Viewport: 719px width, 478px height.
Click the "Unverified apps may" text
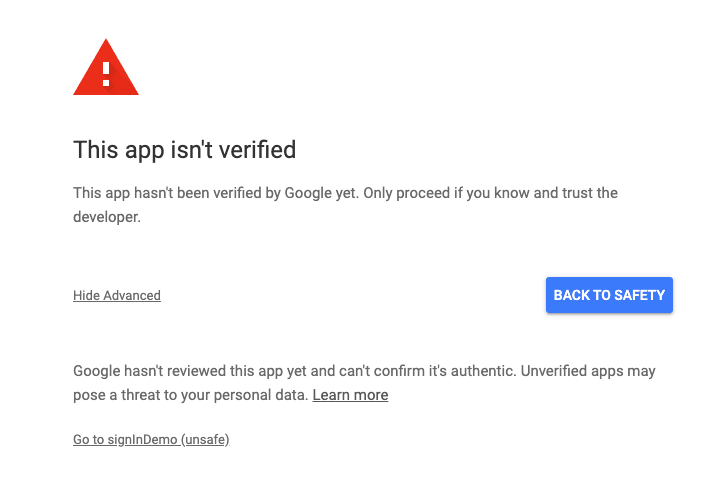pyautogui.click(x=588, y=371)
